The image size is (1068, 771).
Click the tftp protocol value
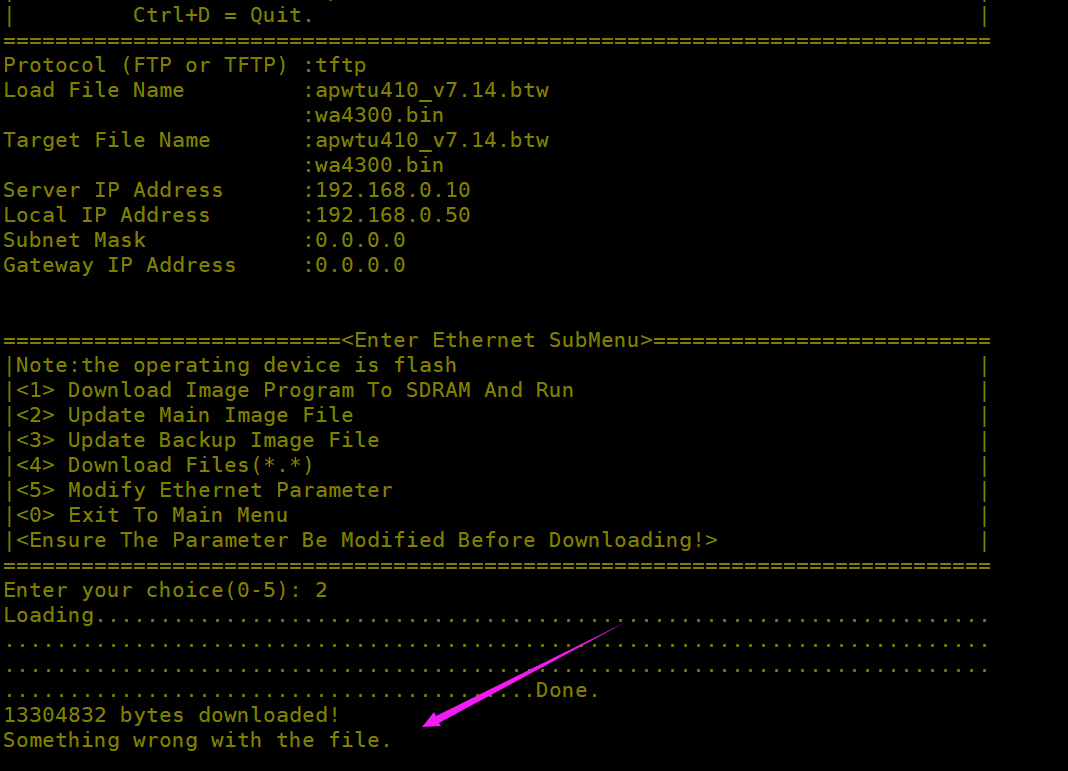click(x=341, y=65)
